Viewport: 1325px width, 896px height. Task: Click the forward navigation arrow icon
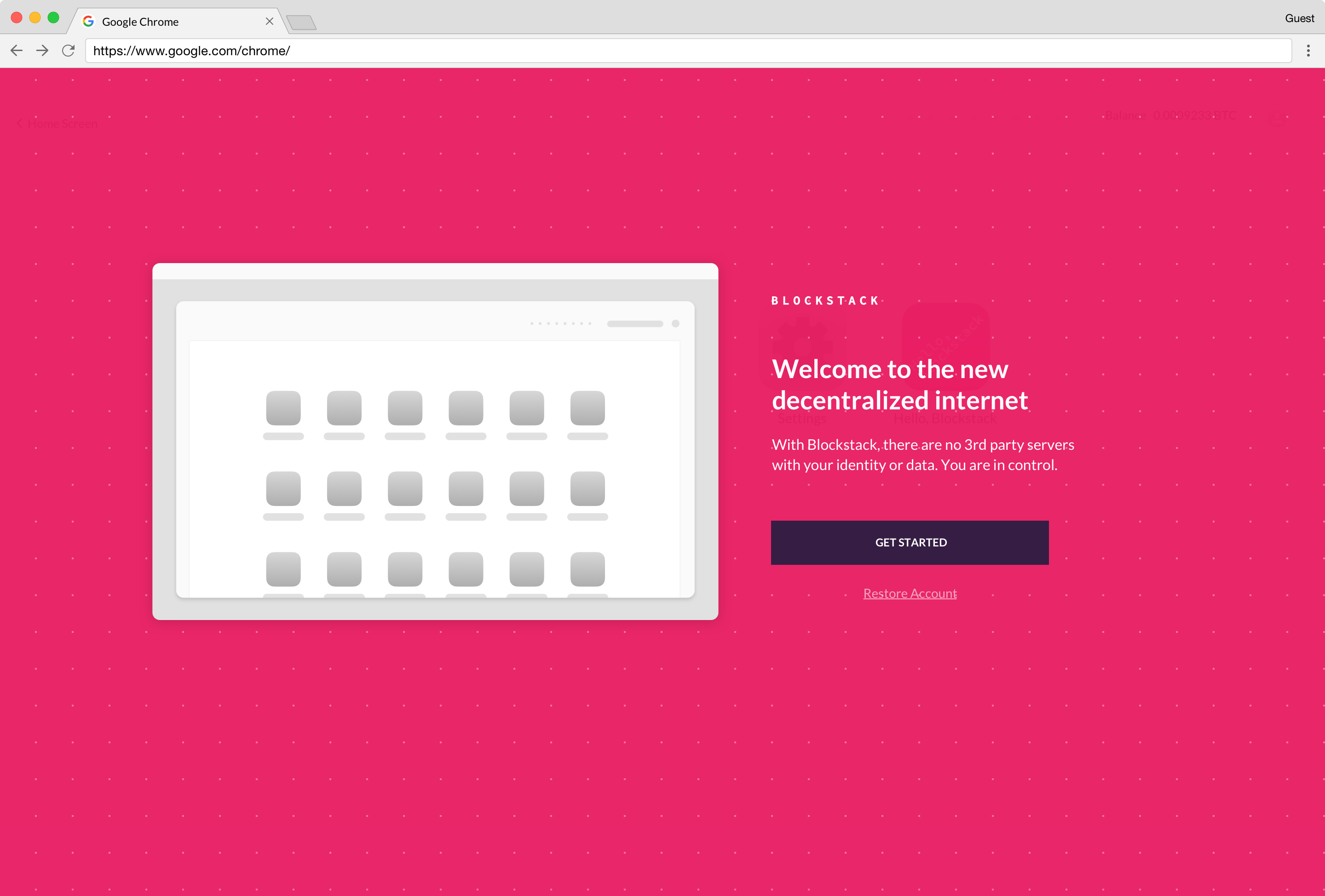click(x=42, y=51)
